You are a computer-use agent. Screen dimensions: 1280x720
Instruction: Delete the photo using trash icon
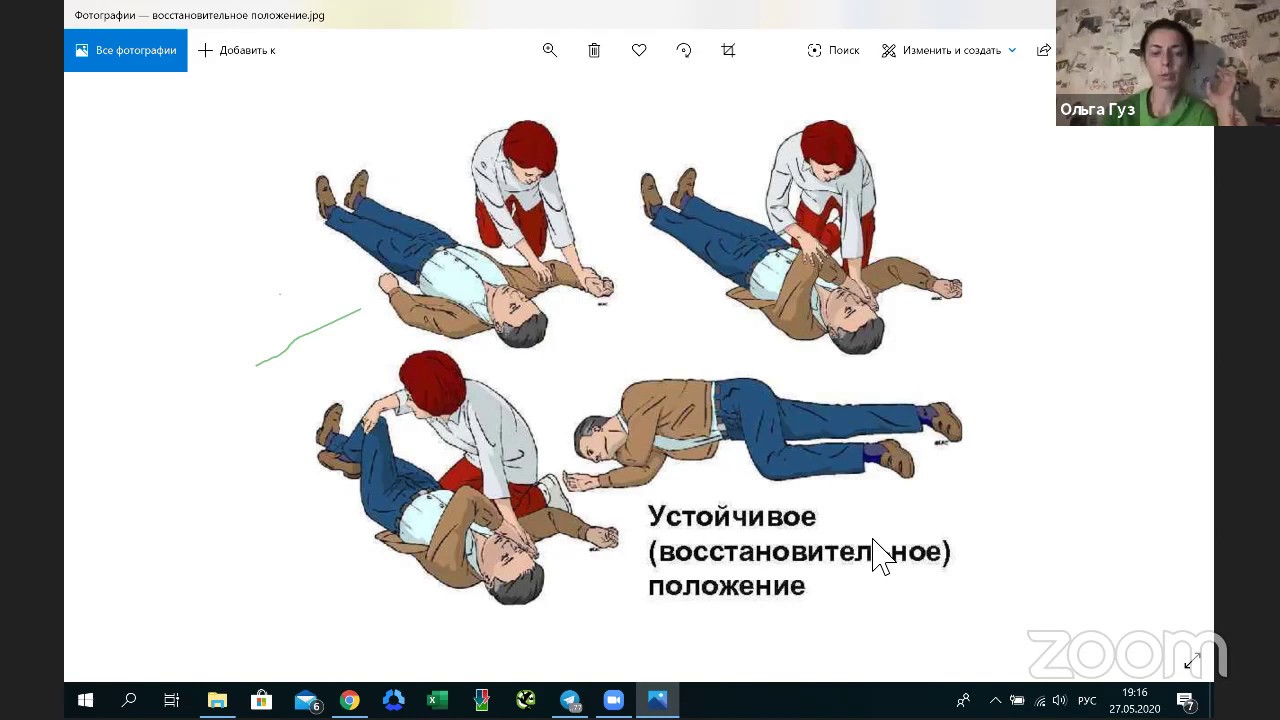[594, 50]
